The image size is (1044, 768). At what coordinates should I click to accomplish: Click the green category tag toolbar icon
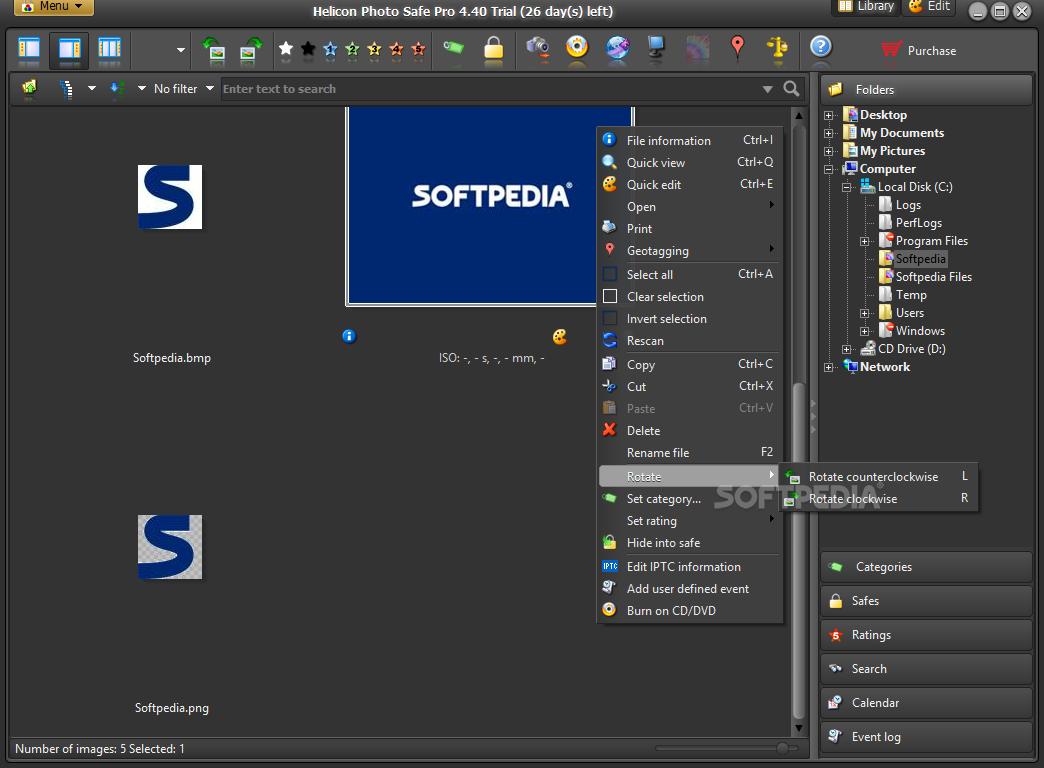[453, 47]
